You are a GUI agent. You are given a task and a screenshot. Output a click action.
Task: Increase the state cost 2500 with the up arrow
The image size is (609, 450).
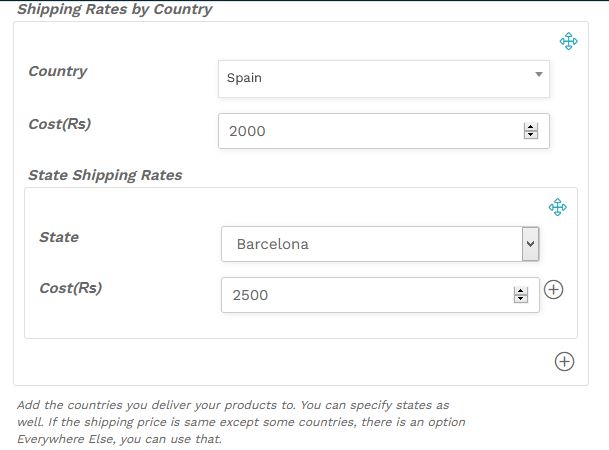520,291
